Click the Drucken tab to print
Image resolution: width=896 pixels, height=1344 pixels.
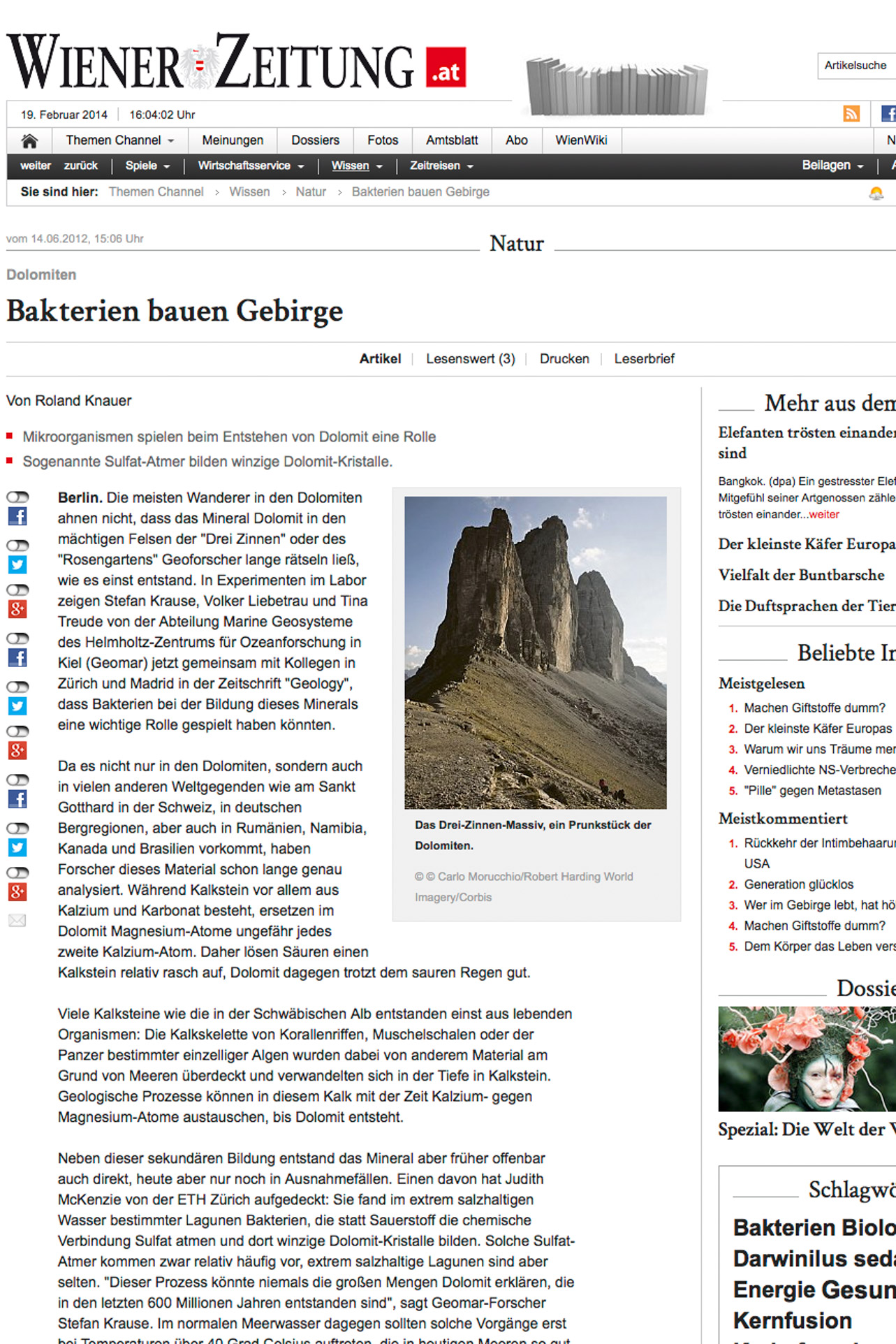click(564, 359)
